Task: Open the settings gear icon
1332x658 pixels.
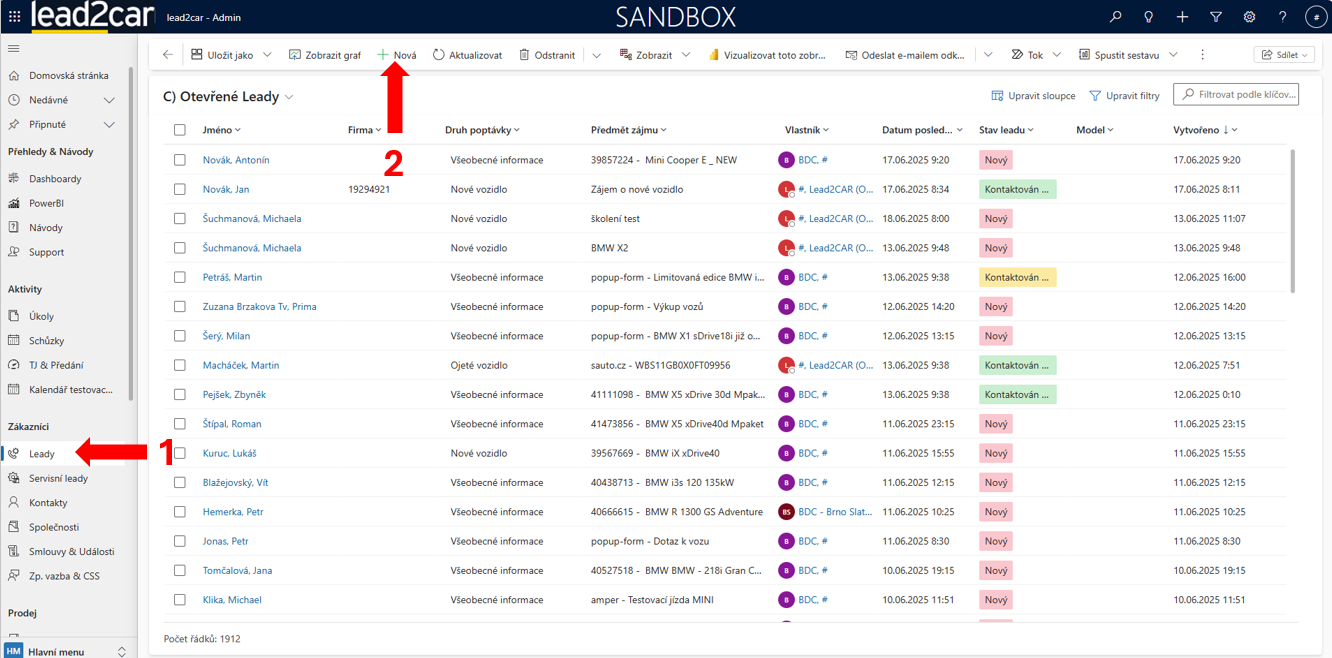Action: (x=1249, y=17)
